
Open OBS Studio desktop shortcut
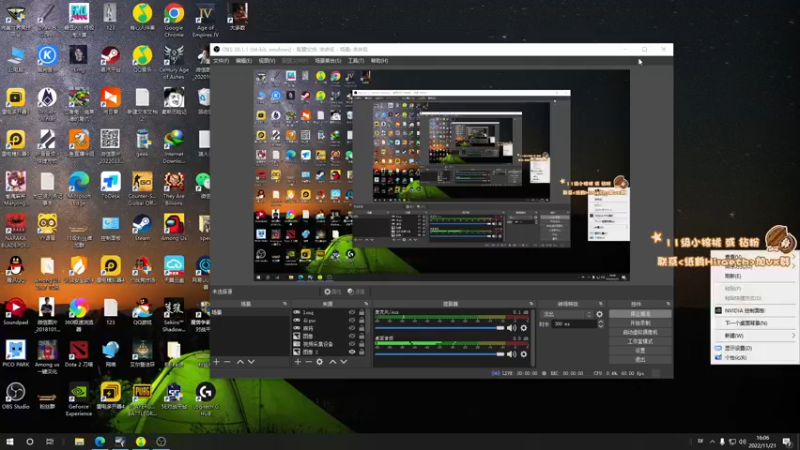15,396
